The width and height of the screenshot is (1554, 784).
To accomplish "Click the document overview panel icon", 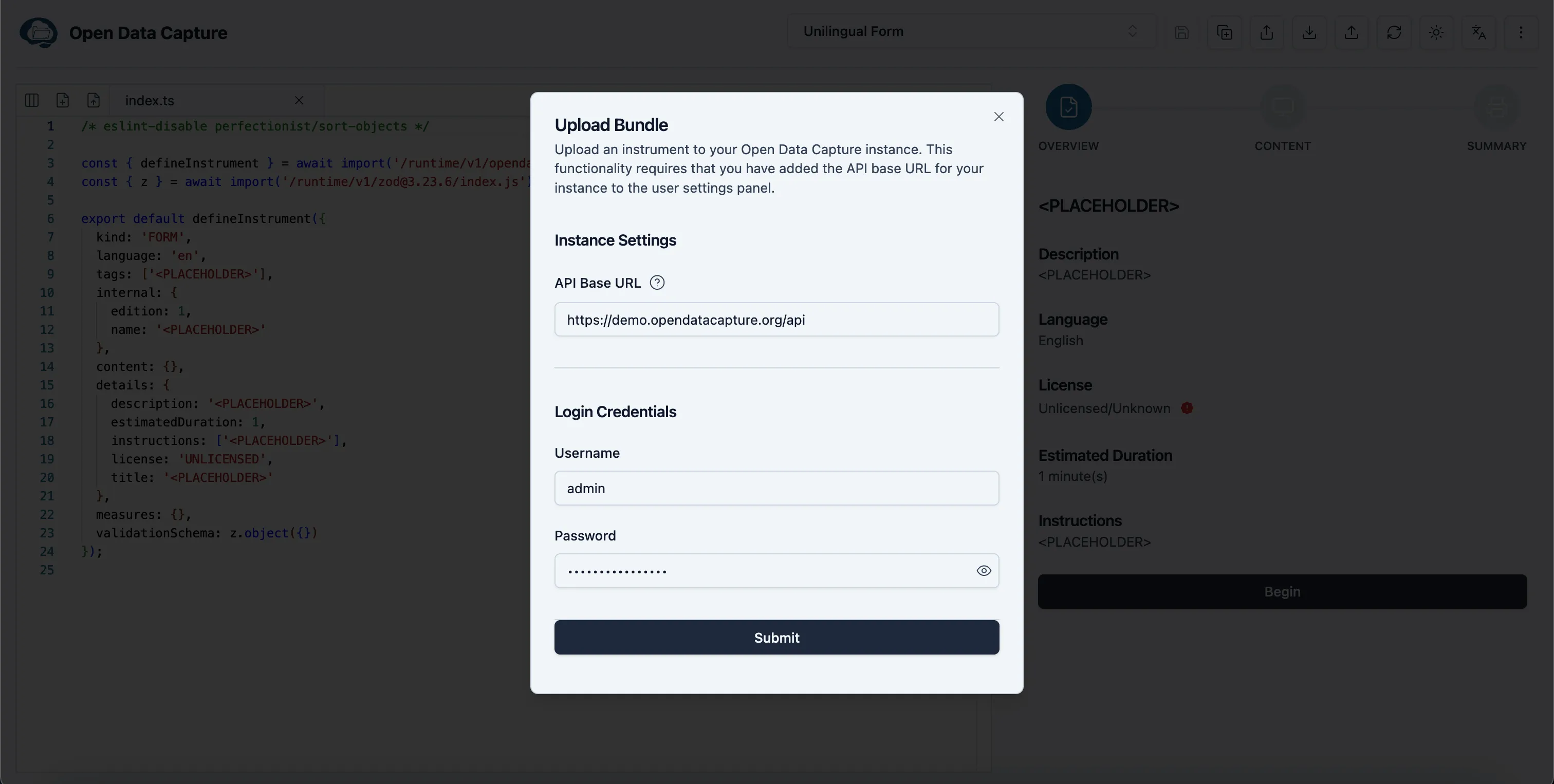I will click(1068, 106).
